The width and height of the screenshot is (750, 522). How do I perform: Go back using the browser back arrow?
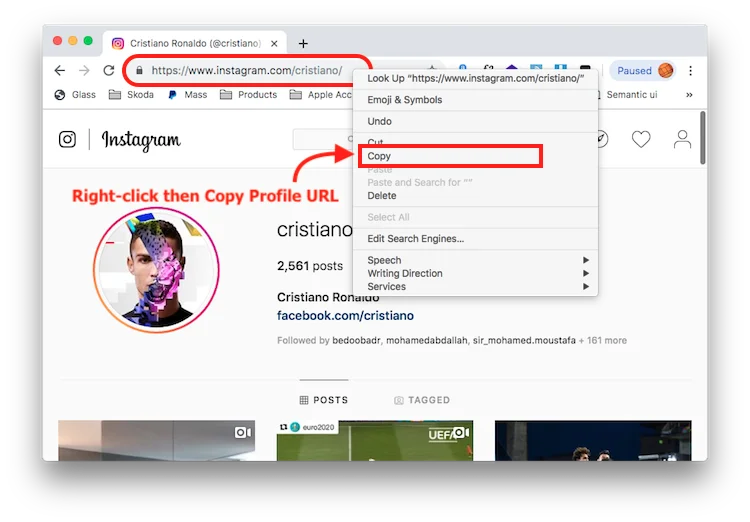coord(60,71)
